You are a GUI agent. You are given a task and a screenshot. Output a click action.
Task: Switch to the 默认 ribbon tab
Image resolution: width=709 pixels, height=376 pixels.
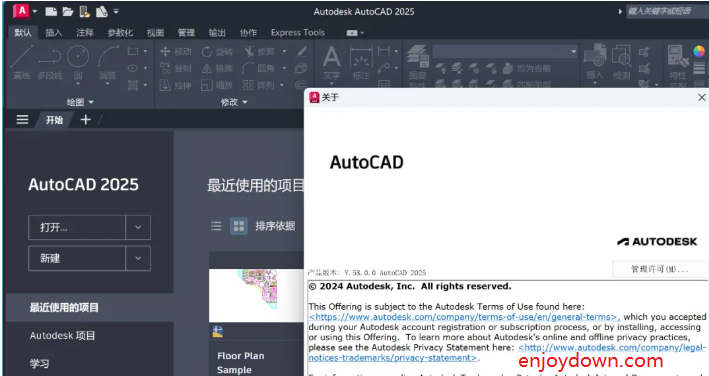23,33
